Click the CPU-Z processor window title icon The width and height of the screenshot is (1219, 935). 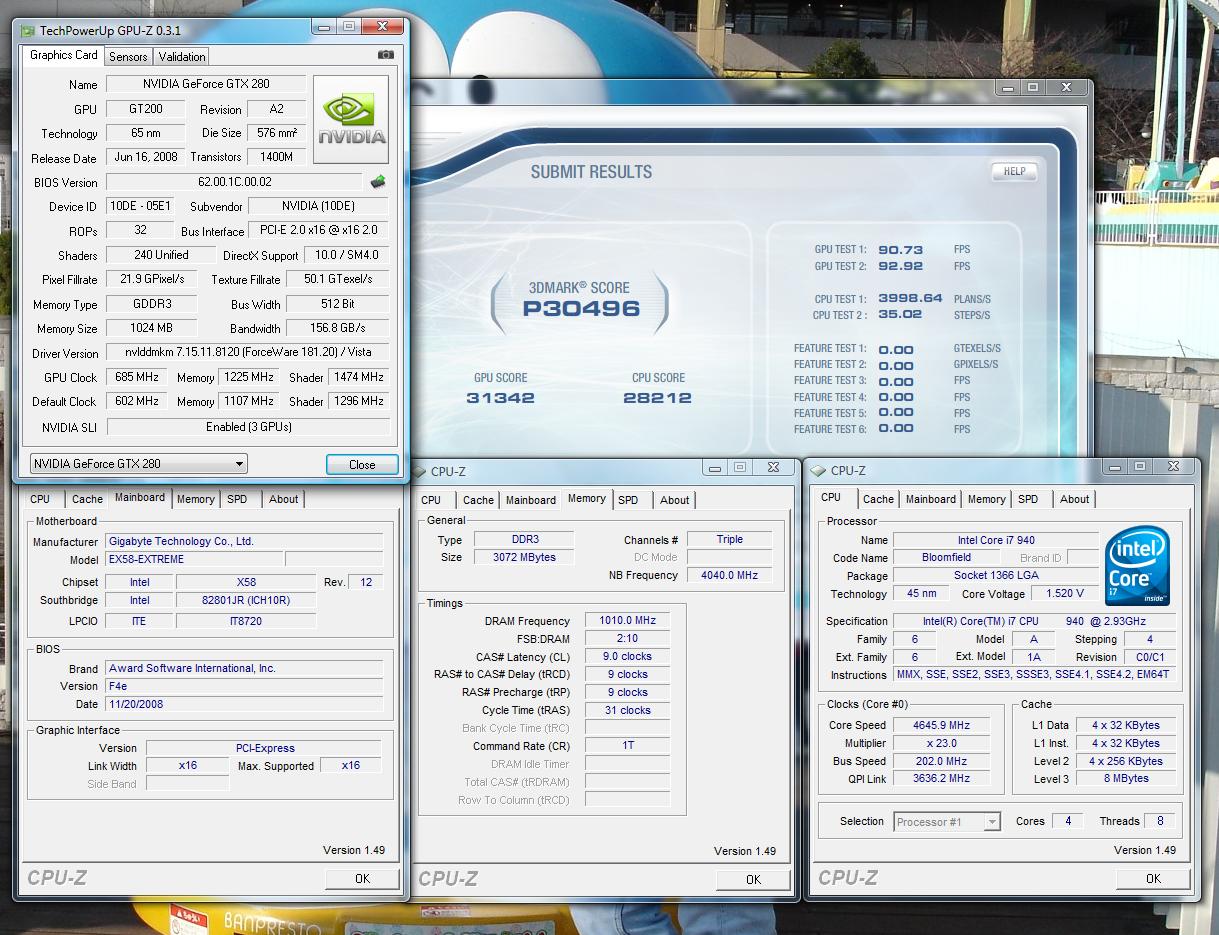click(x=819, y=470)
